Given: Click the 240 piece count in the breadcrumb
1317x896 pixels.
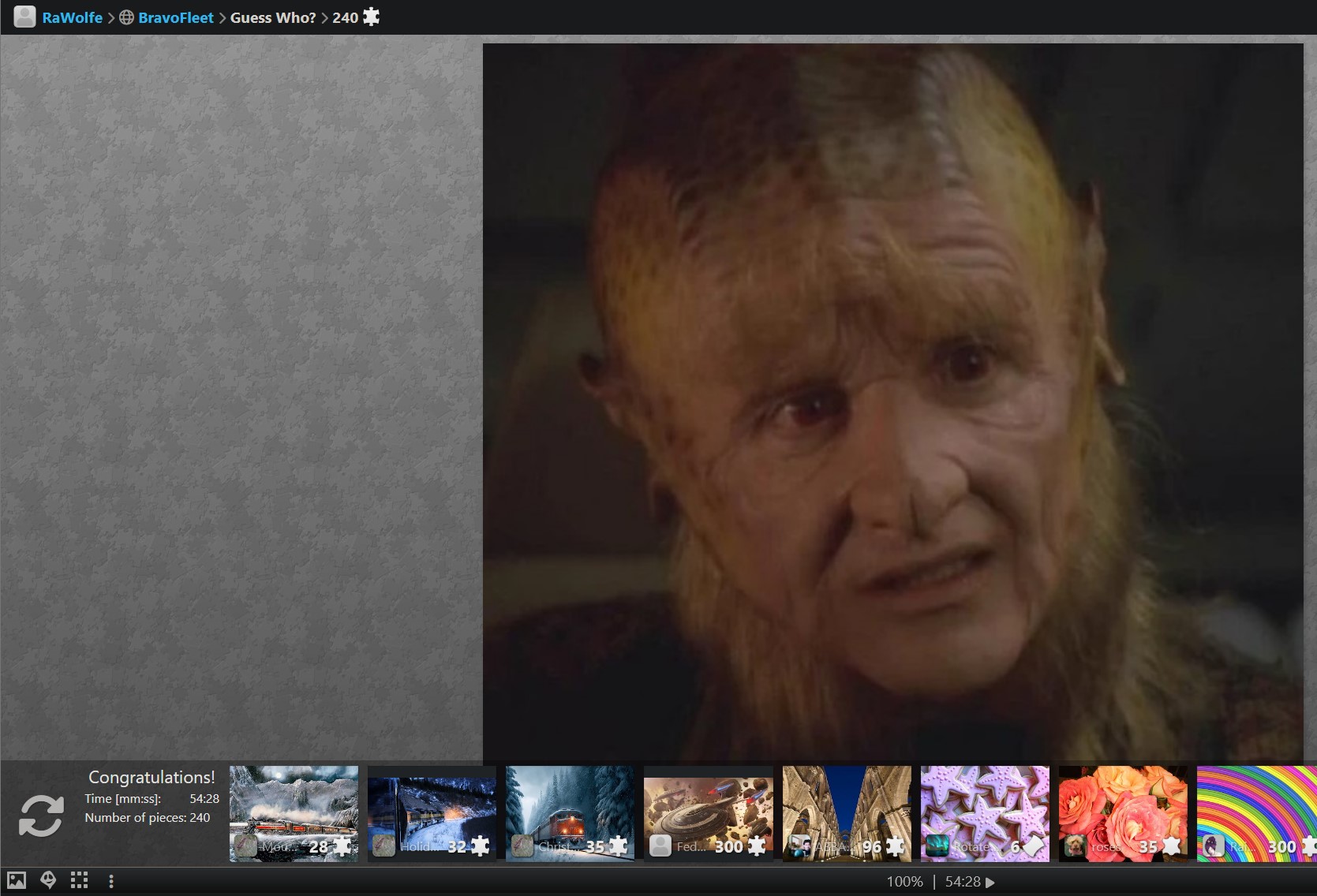Looking at the screenshot, I should (x=345, y=17).
